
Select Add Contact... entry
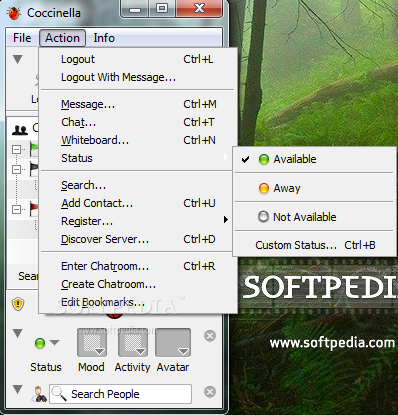tap(137, 203)
